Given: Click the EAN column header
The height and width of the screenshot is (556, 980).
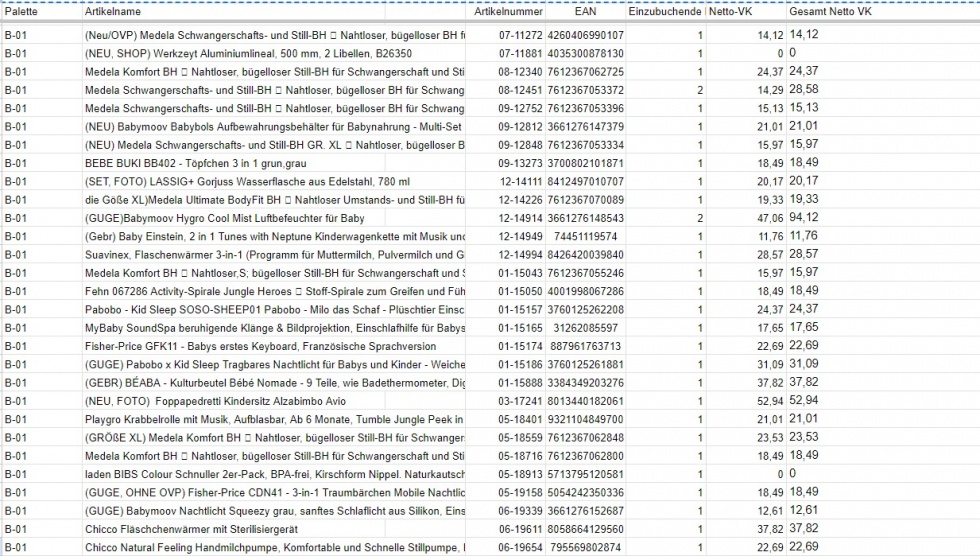Looking at the screenshot, I should pyautogui.click(x=585, y=11).
